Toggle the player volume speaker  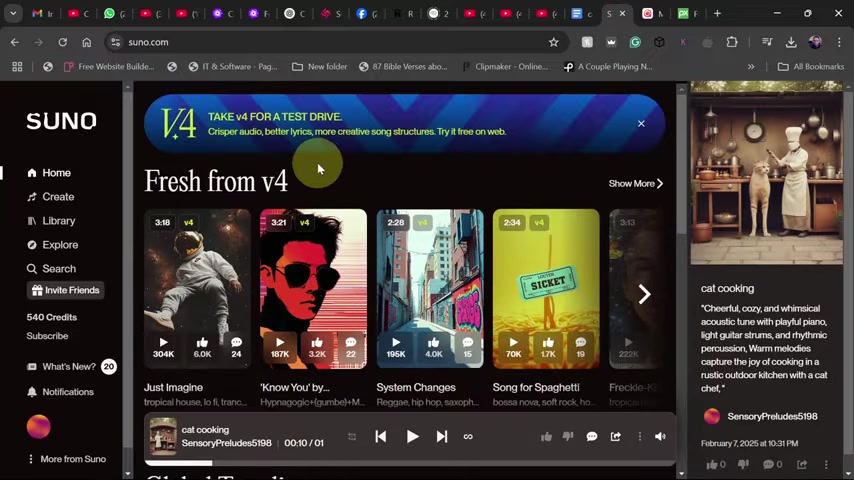660,436
